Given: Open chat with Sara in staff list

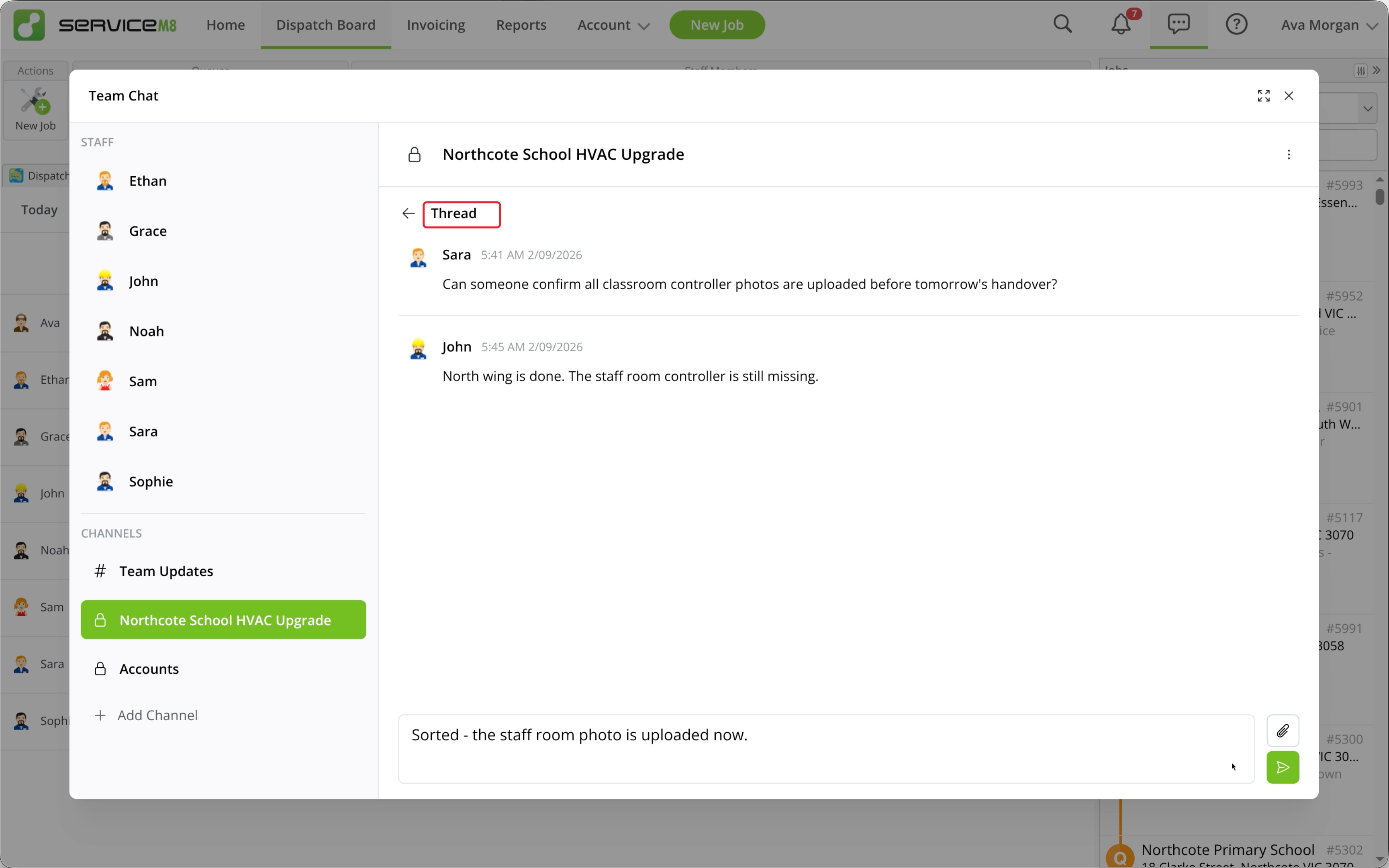Looking at the screenshot, I should pos(223,431).
